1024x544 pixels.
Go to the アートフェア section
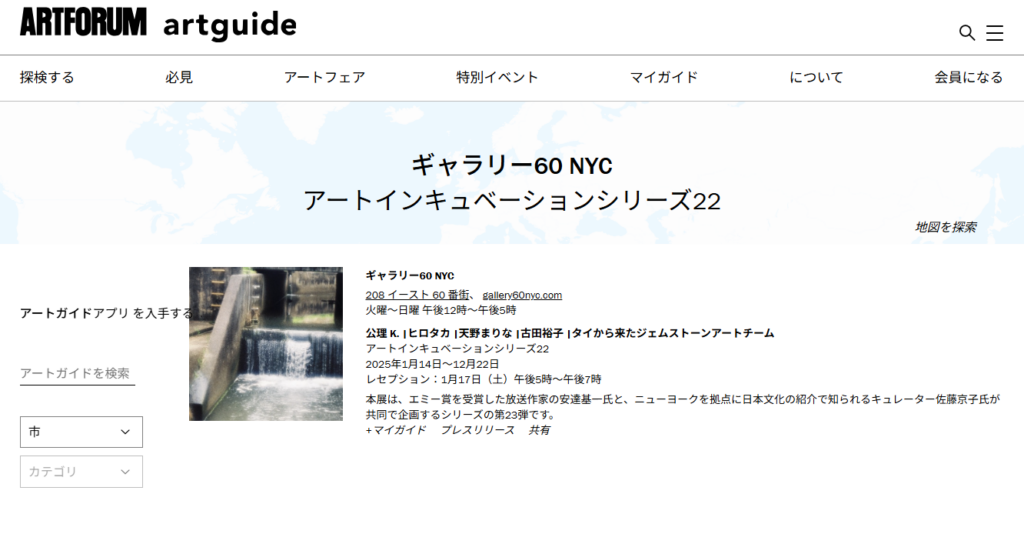pos(324,77)
